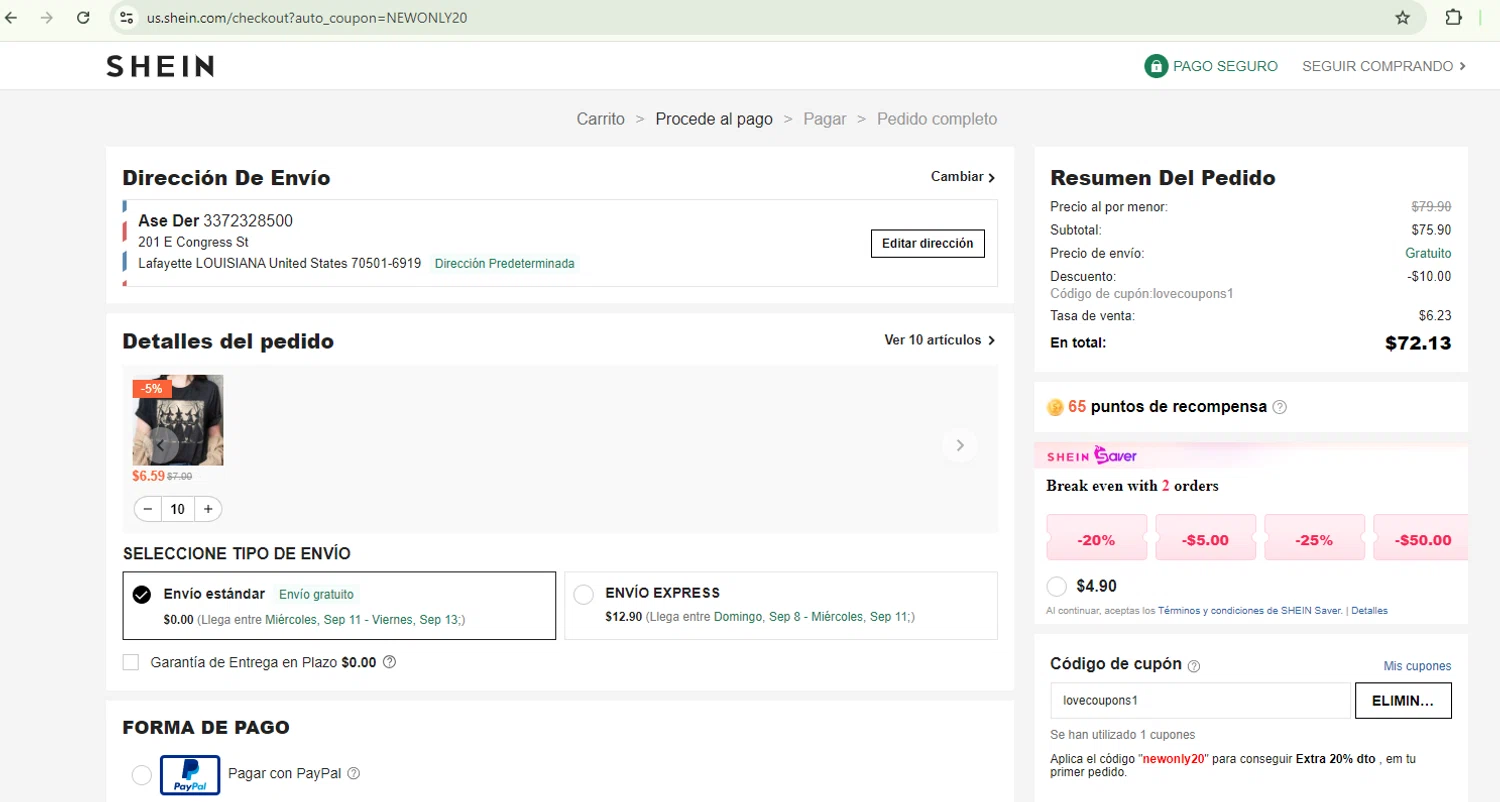The height and width of the screenshot is (802, 1500).
Task: Open the Mis cupones link
Action: pos(1417,666)
